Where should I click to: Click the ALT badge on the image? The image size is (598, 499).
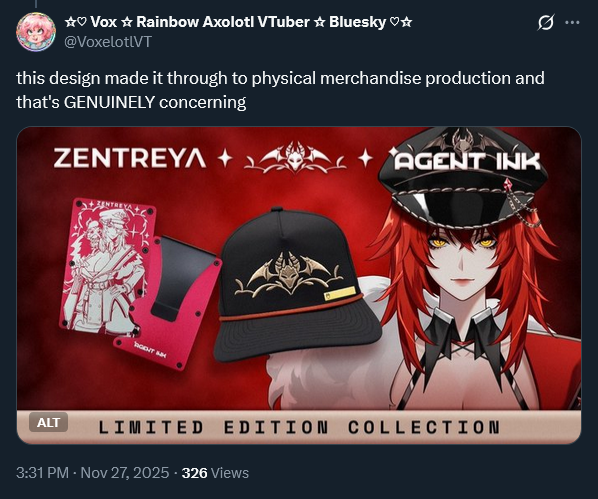pyautogui.click(x=48, y=422)
